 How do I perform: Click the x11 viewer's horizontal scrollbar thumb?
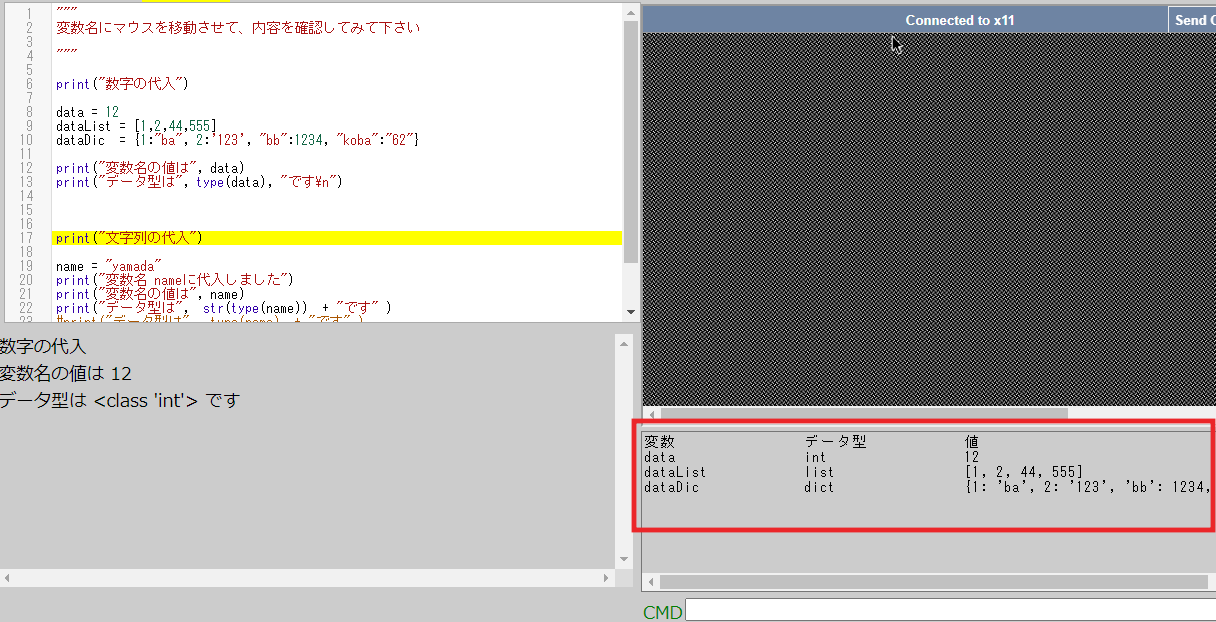[x=864, y=413]
